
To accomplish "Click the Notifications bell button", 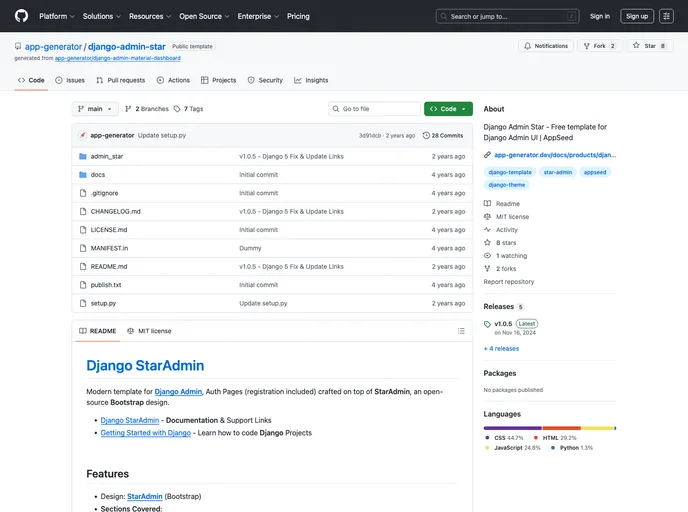I will click(546, 46).
